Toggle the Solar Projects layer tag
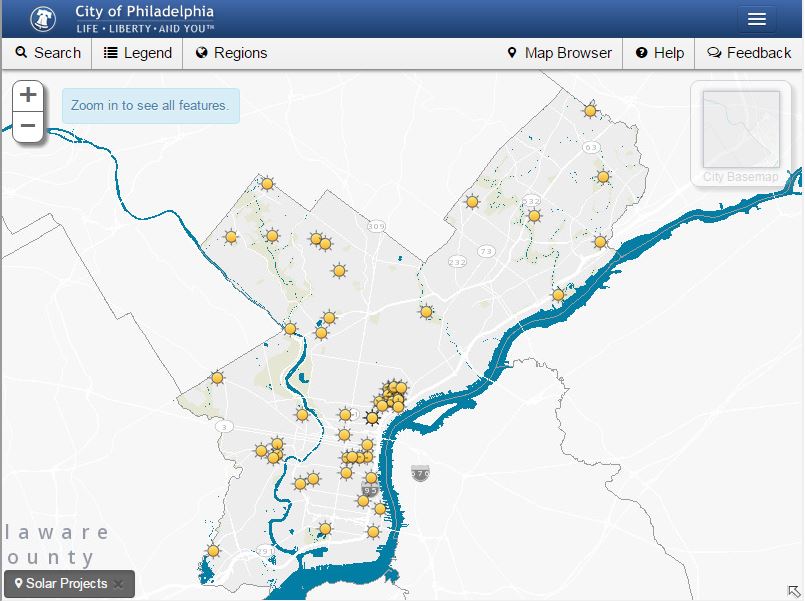The image size is (805, 601). [62, 583]
